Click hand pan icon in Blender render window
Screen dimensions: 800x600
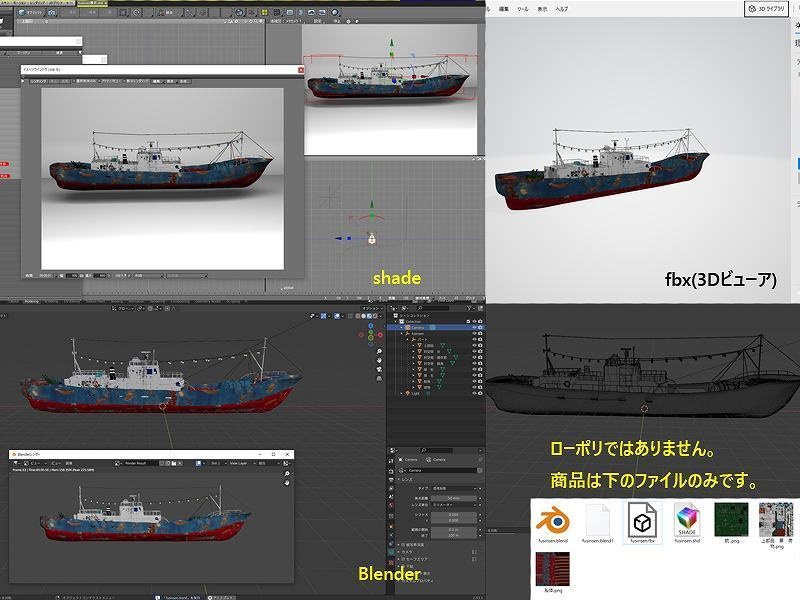click(287, 483)
